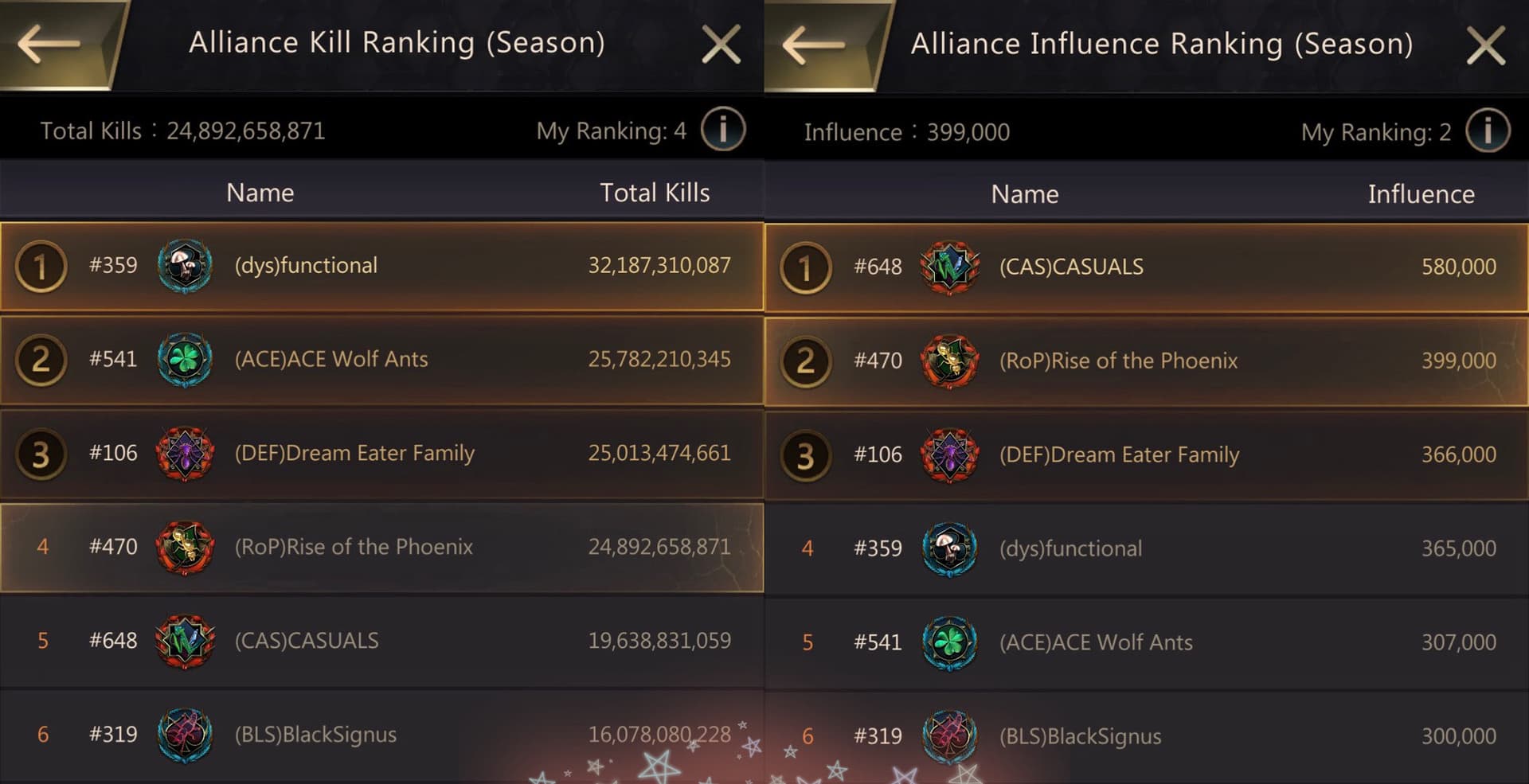This screenshot has width=1529, height=784.
Task: Open (dys)functional alliance name in Kill Ranking
Action: (x=306, y=266)
